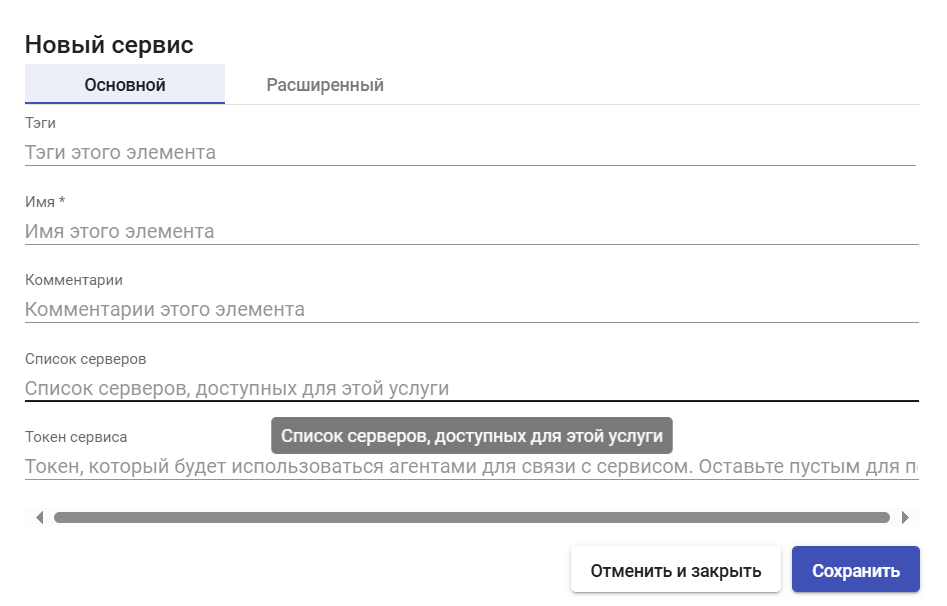Click the Список серверов label

(86, 359)
